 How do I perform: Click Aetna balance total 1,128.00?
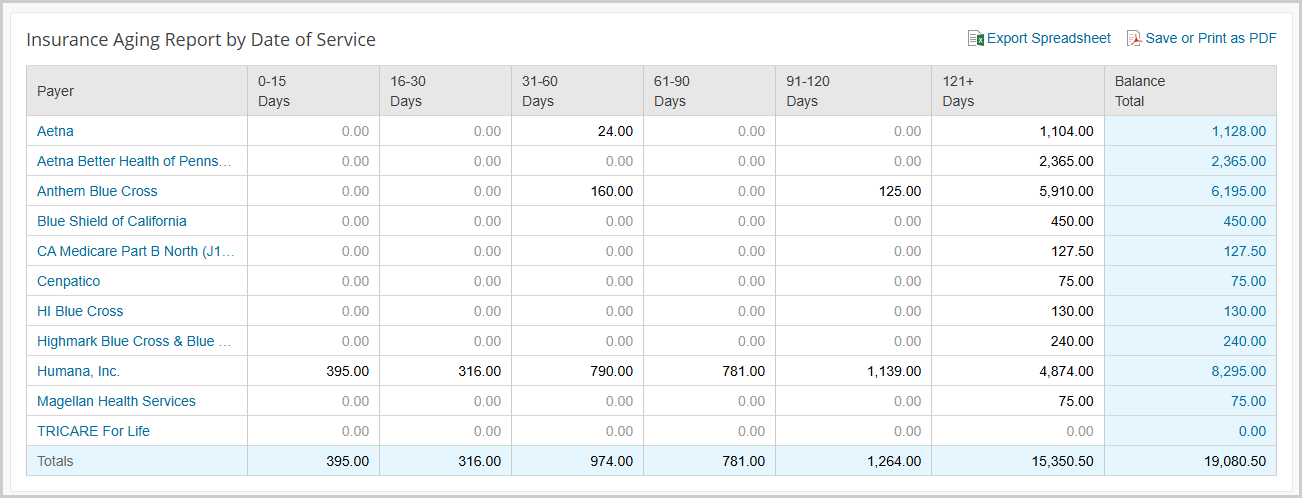point(1238,131)
